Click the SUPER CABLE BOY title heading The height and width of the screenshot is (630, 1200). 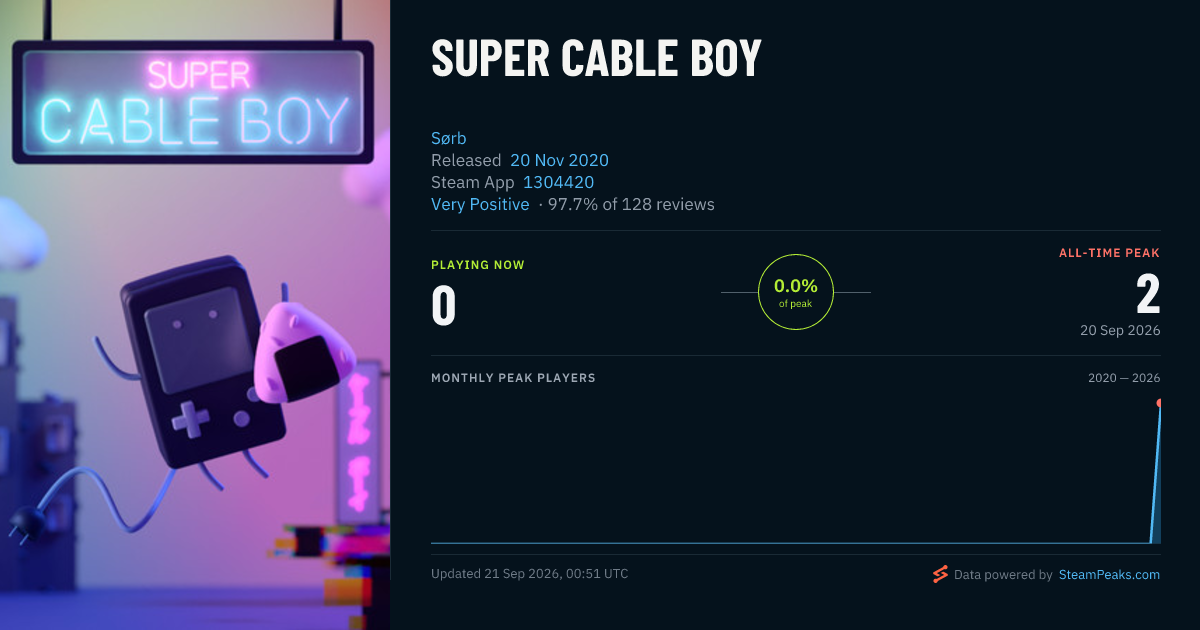pos(596,59)
